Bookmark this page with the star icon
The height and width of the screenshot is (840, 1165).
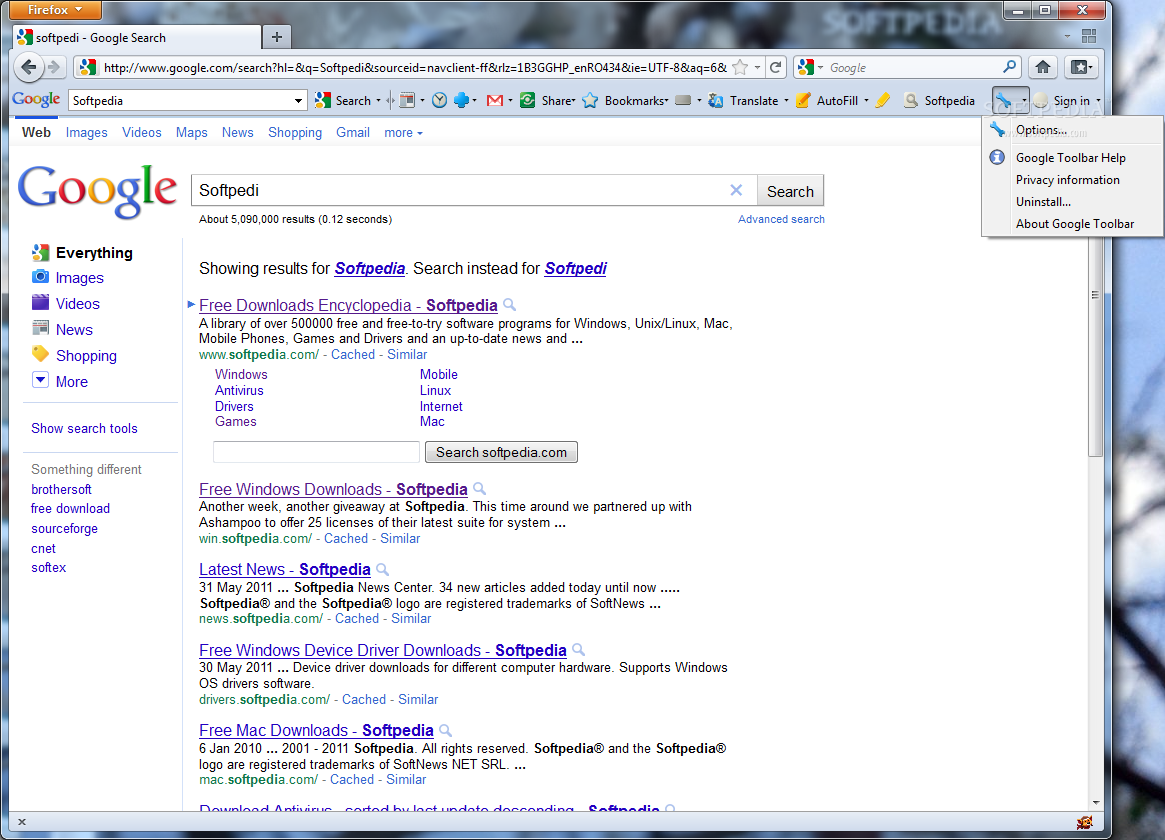(x=740, y=68)
